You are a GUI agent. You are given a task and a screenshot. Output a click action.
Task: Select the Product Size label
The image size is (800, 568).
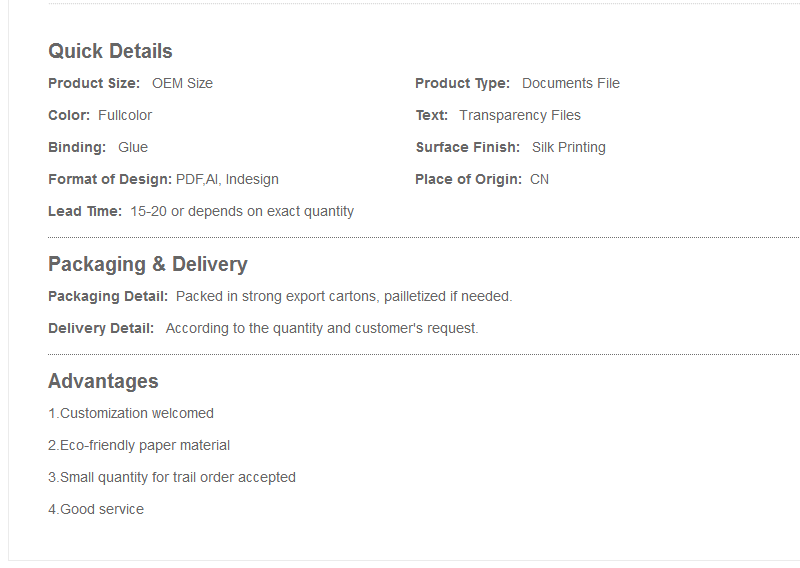94,83
